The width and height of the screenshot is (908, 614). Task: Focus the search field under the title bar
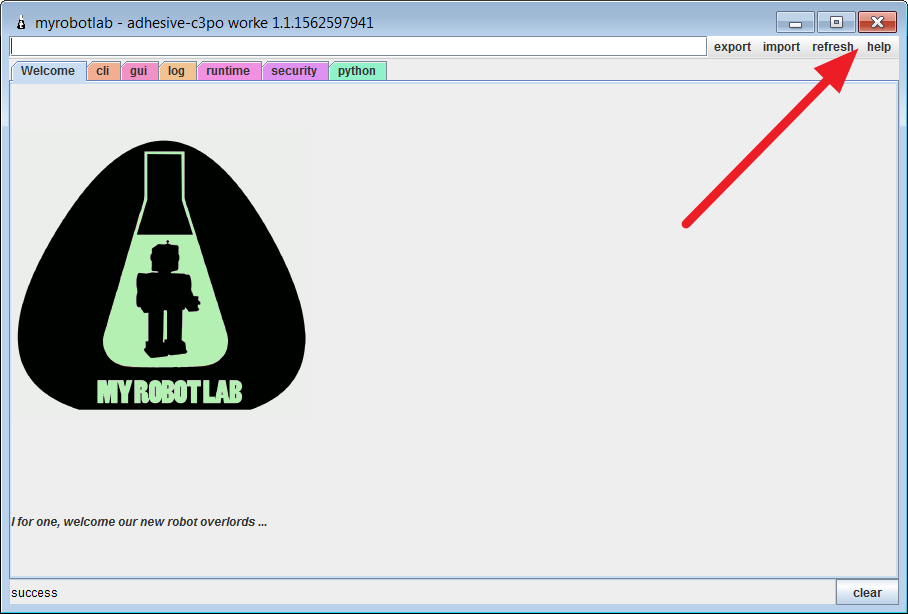(358, 46)
